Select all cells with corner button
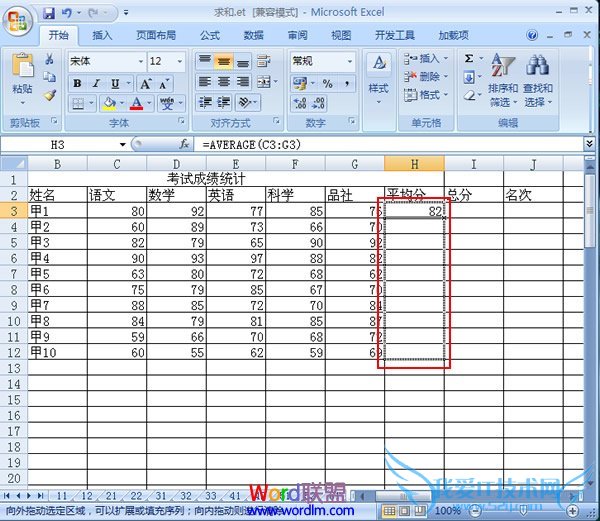This screenshot has height=521, width=600. (x=14, y=164)
